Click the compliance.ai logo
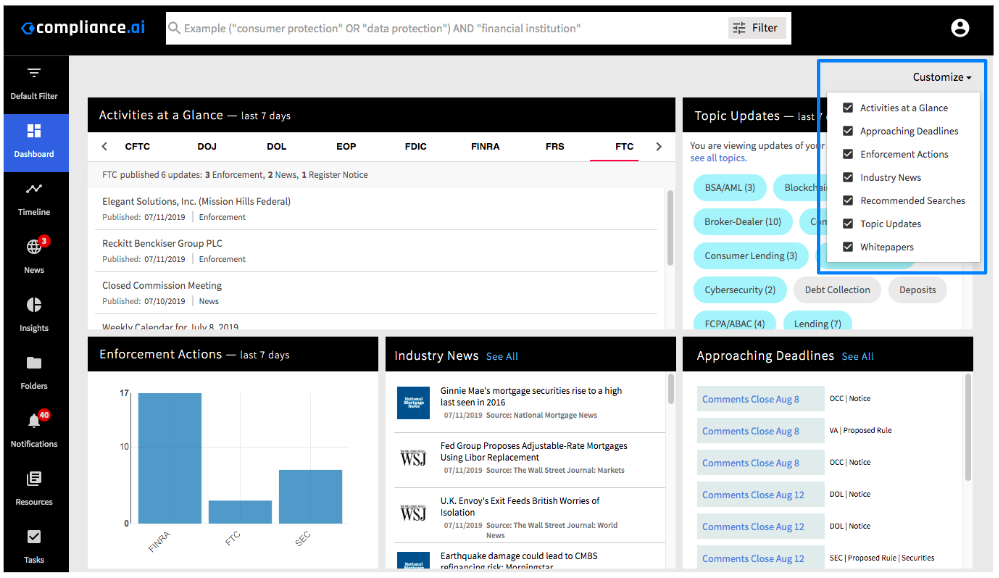 tap(83, 27)
